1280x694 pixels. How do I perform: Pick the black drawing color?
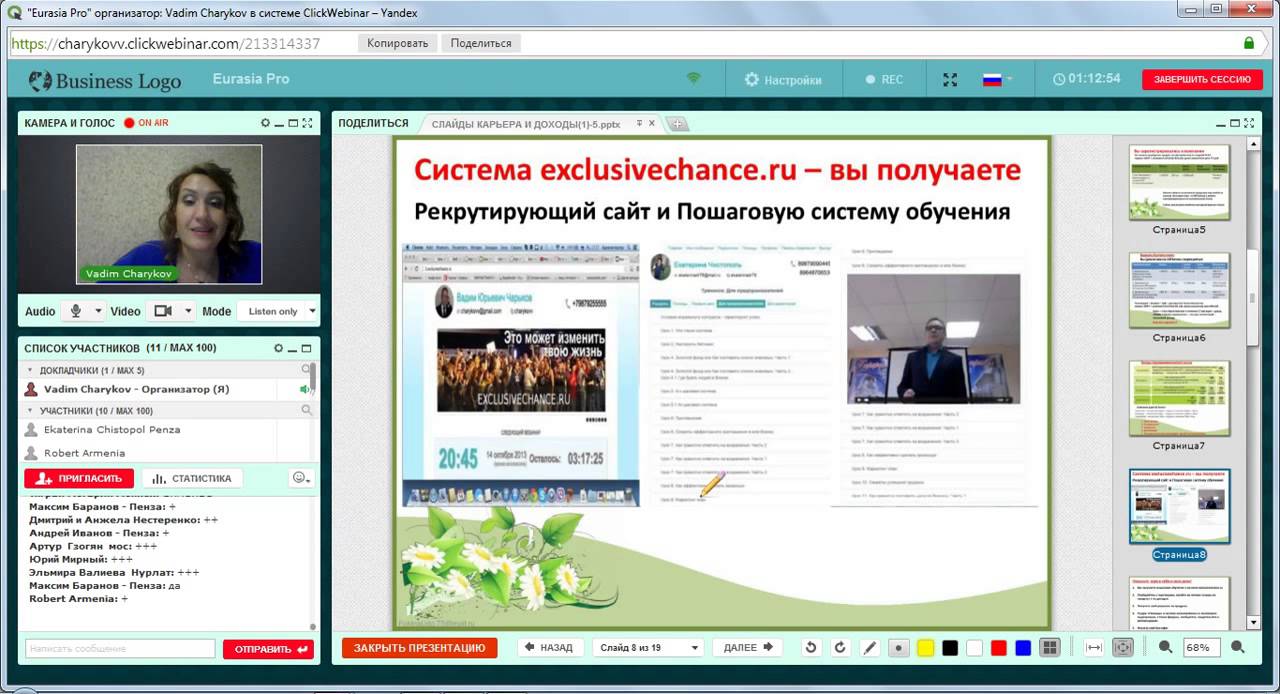pos(950,648)
